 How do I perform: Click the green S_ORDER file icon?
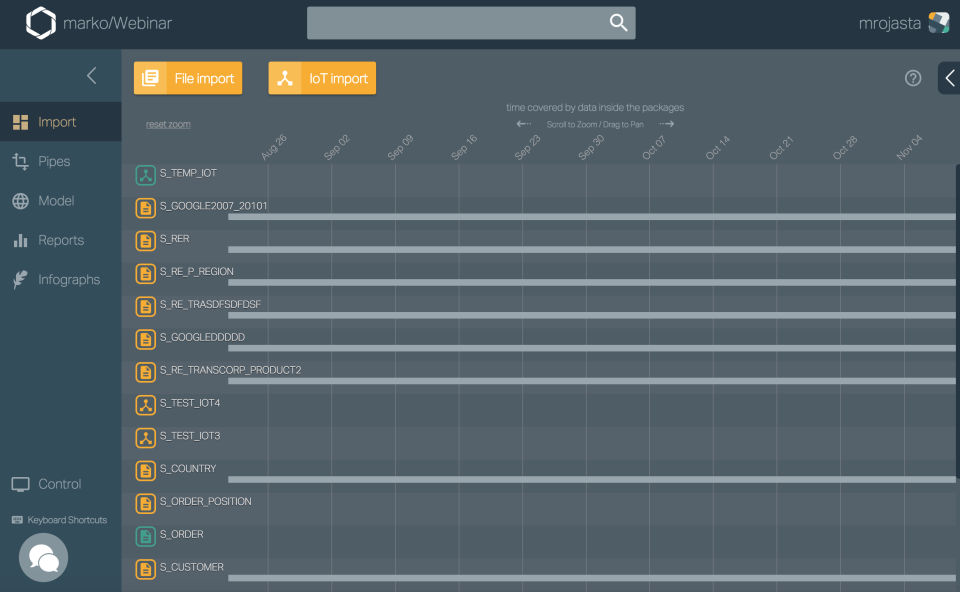pos(145,536)
